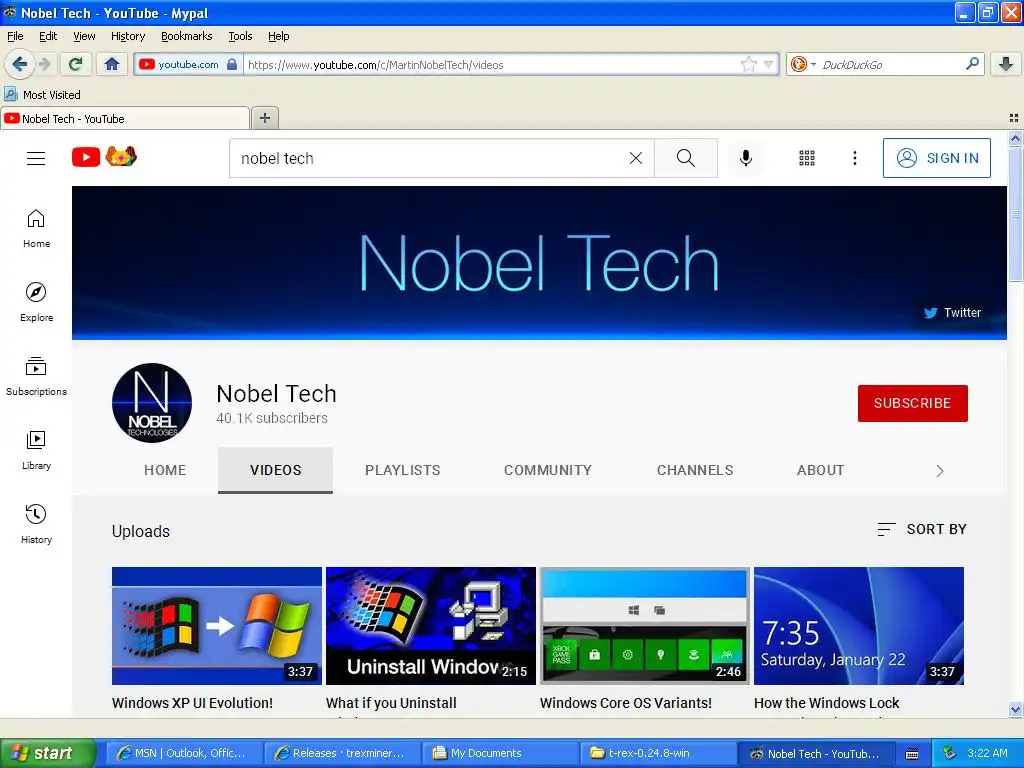Switch to t-rex-0.24.8-win folder window
The image size is (1024, 768).
coord(659,753)
